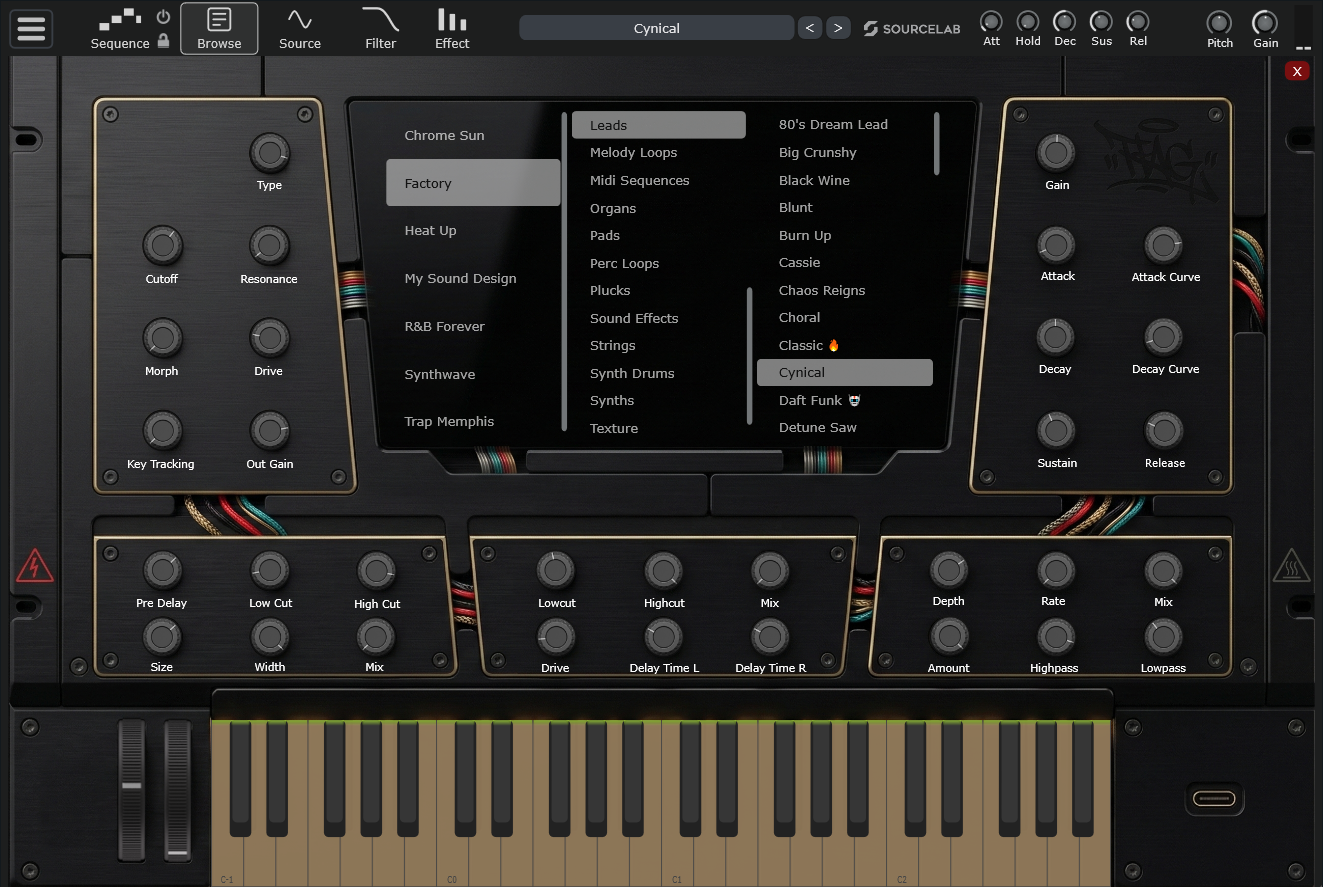Load the Daft Funk preset
Screen dimensions: 1323x887
(811, 400)
